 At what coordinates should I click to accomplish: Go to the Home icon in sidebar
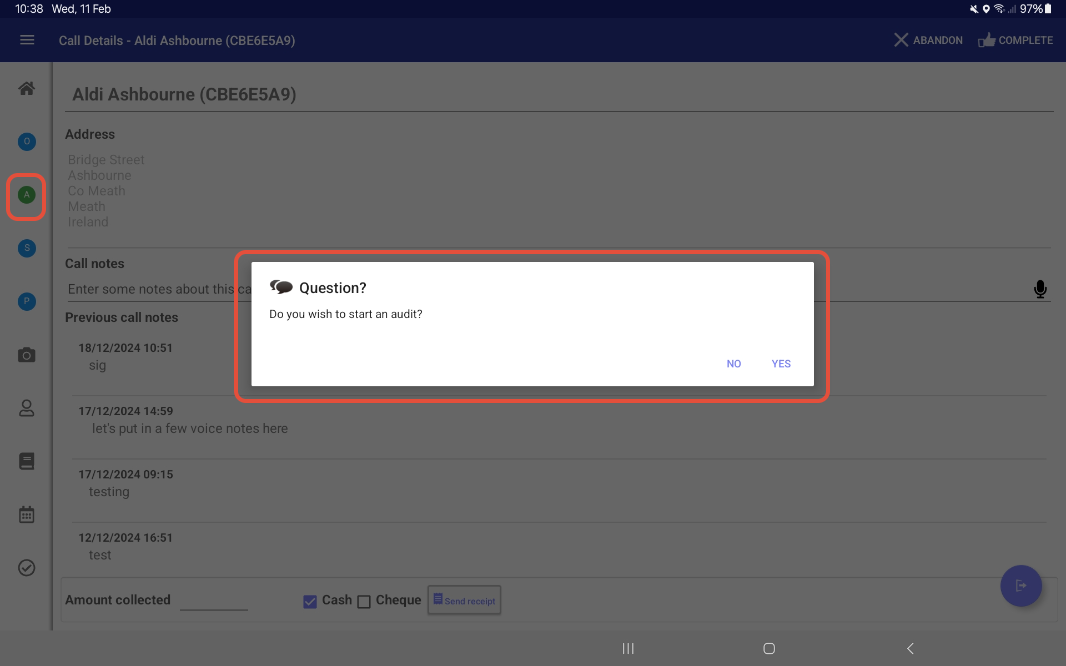(x=27, y=88)
